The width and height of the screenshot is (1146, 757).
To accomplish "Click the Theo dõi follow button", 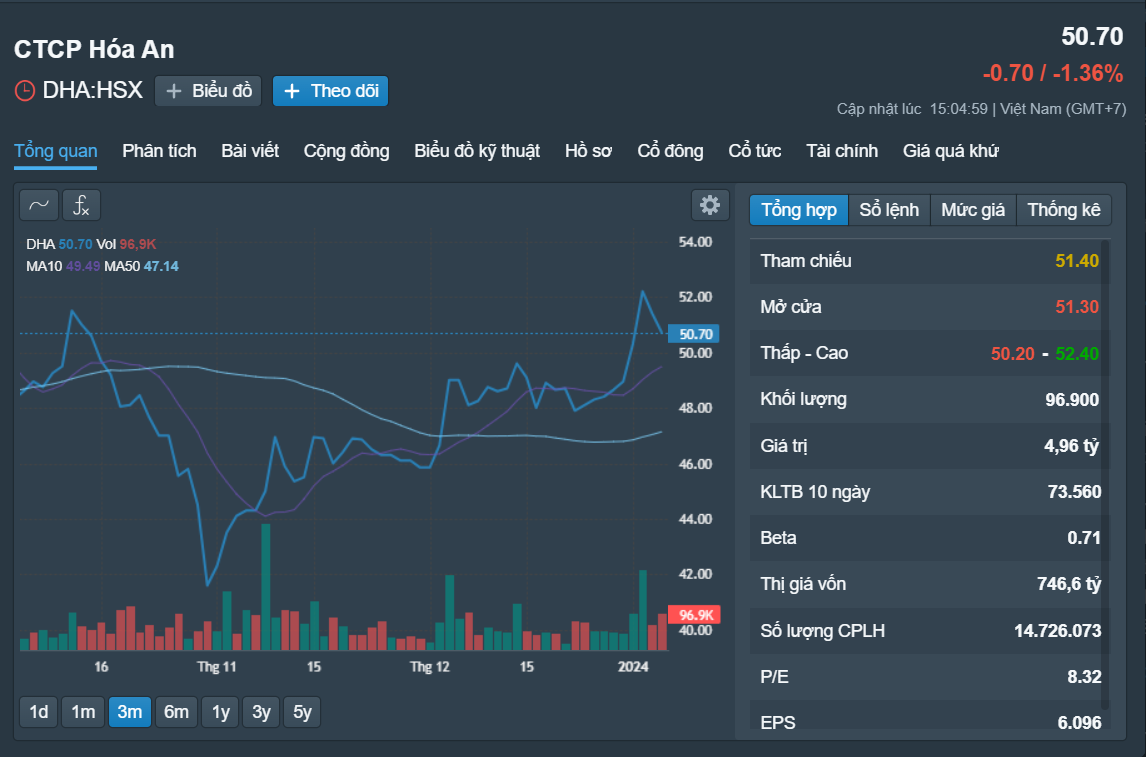I will pos(330,91).
